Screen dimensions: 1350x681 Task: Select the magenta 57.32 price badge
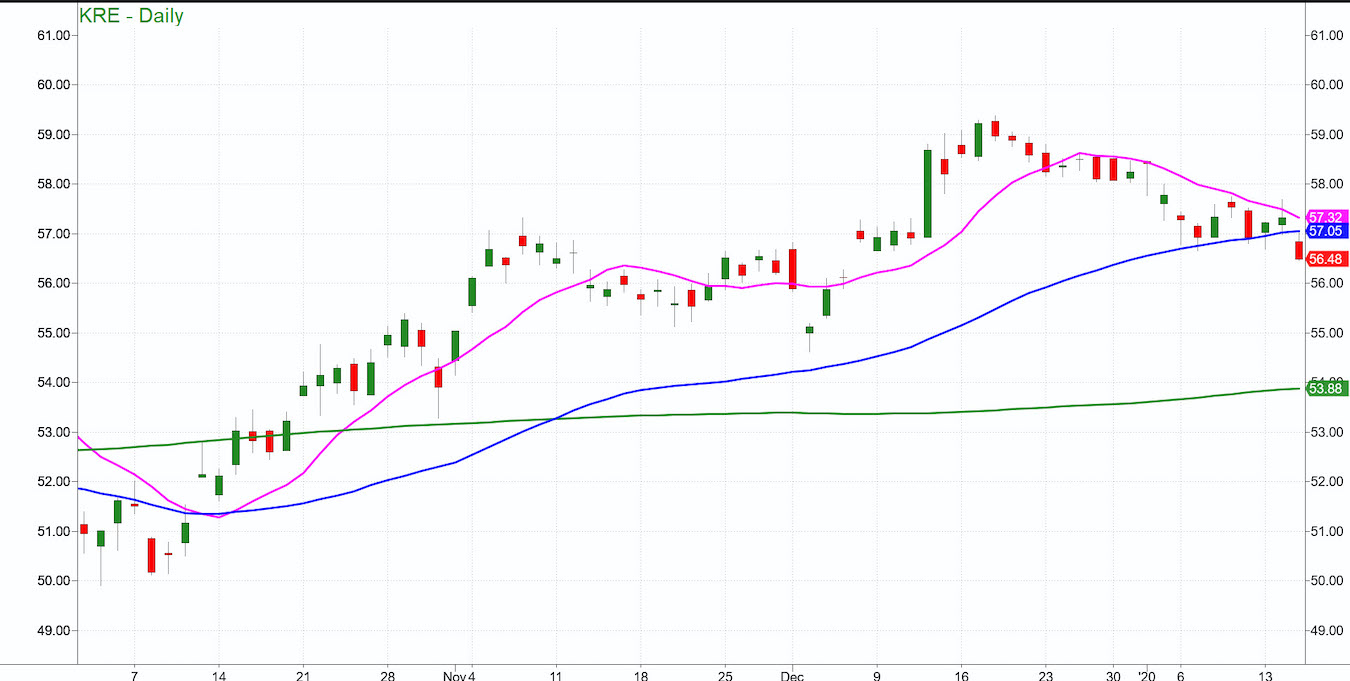1329,217
